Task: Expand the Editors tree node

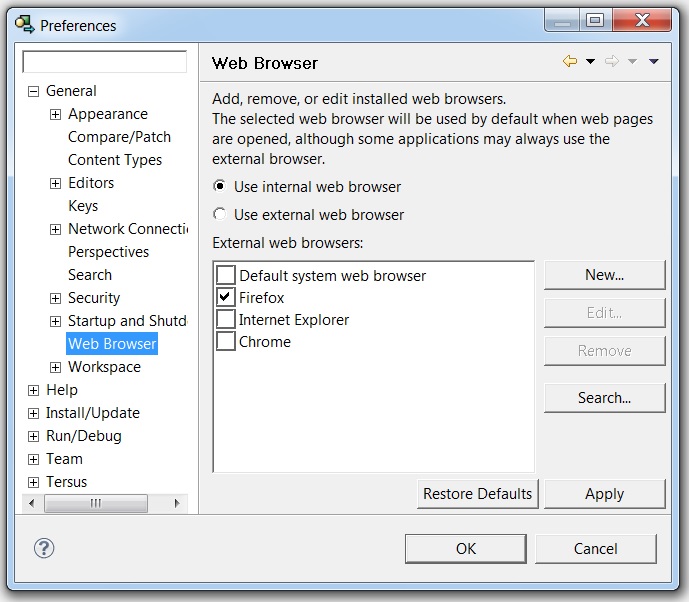Action: (55, 183)
